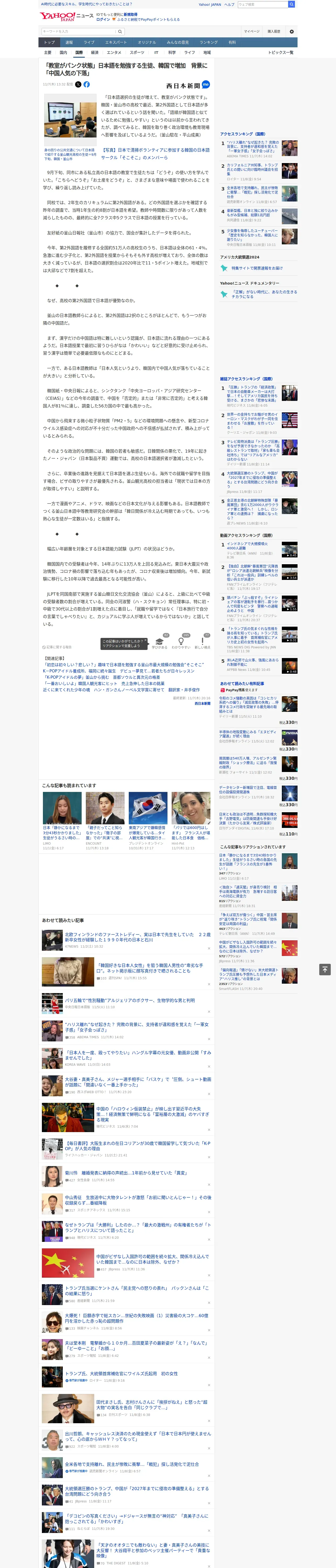Click the 新規取得 link
Viewport: 336px width, 1568px height.
pyautogui.click(x=131, y=14)
